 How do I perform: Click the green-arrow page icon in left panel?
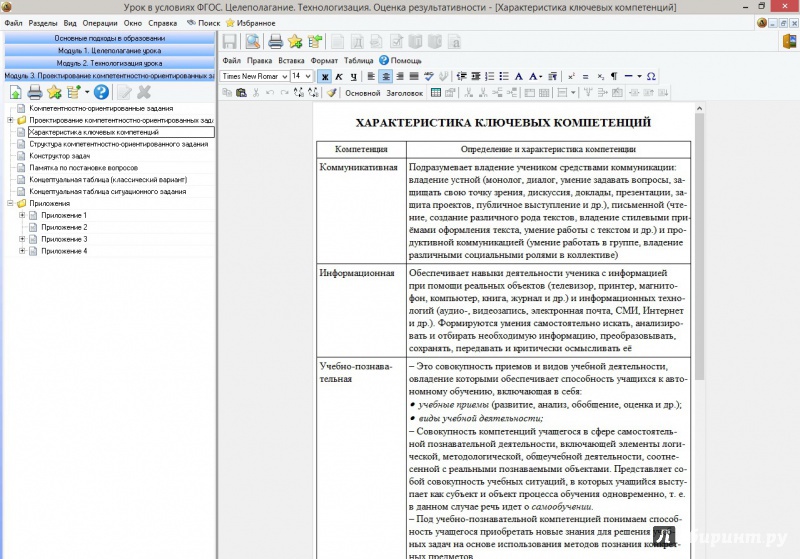(15, 92)
